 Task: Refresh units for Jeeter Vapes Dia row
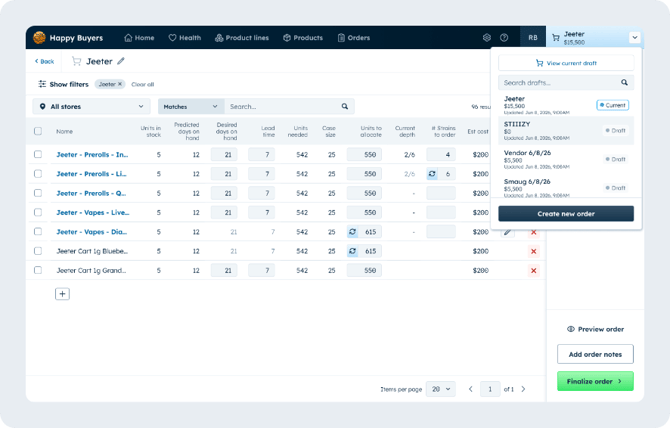(x=353, y=232)
